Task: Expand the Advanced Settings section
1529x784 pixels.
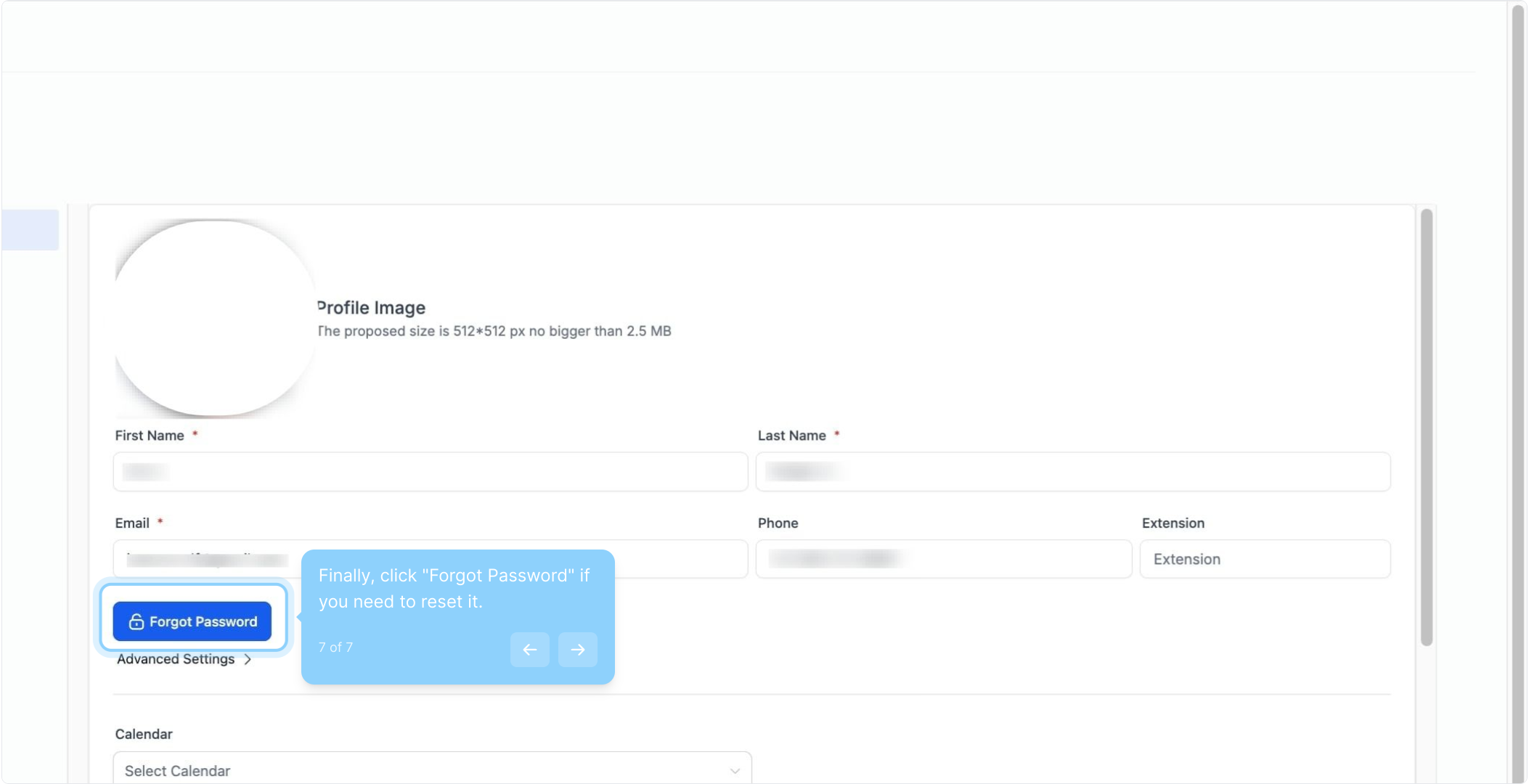Action: coord(176,659)
